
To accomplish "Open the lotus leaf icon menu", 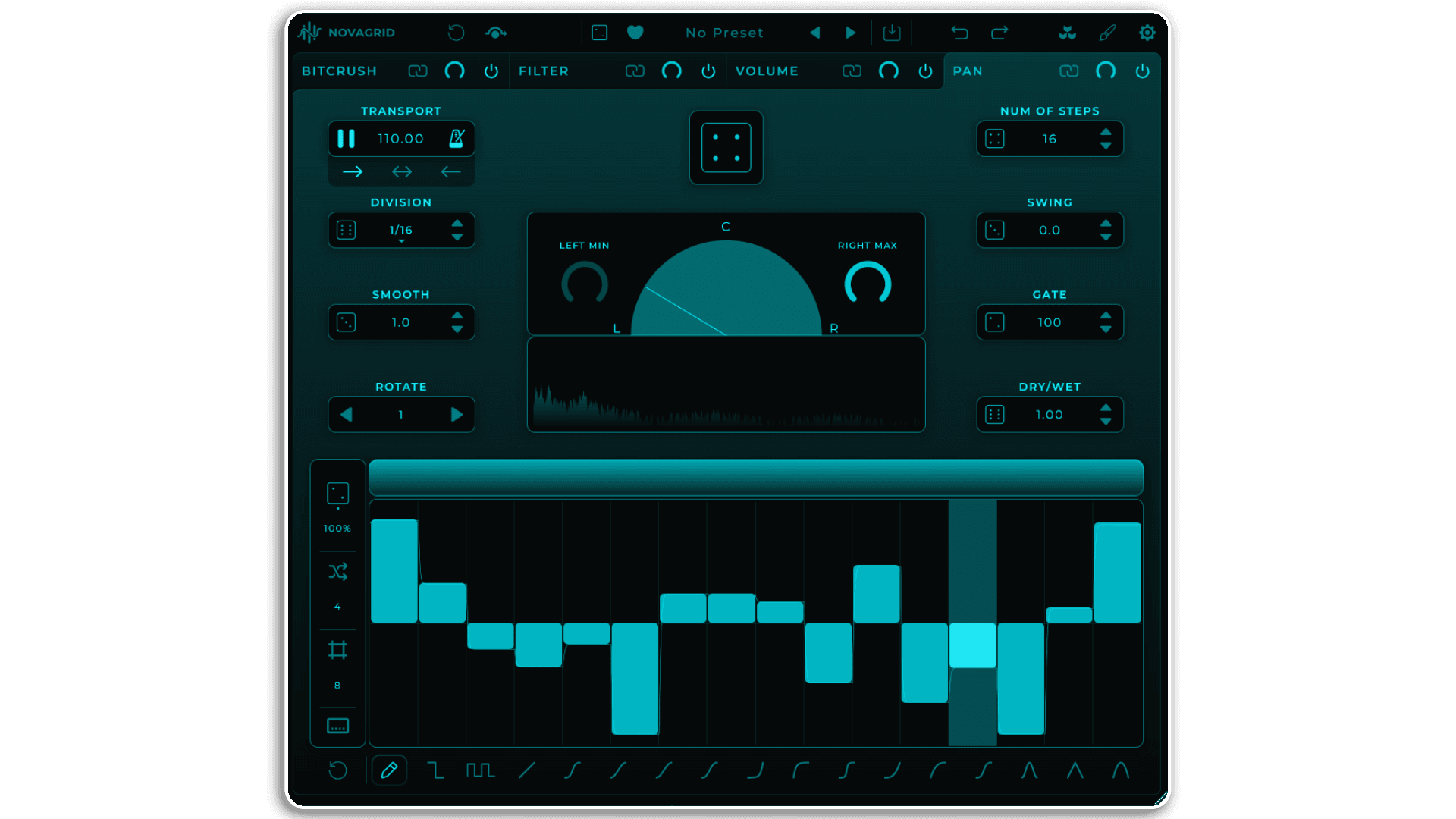I will coord(1067,33).
